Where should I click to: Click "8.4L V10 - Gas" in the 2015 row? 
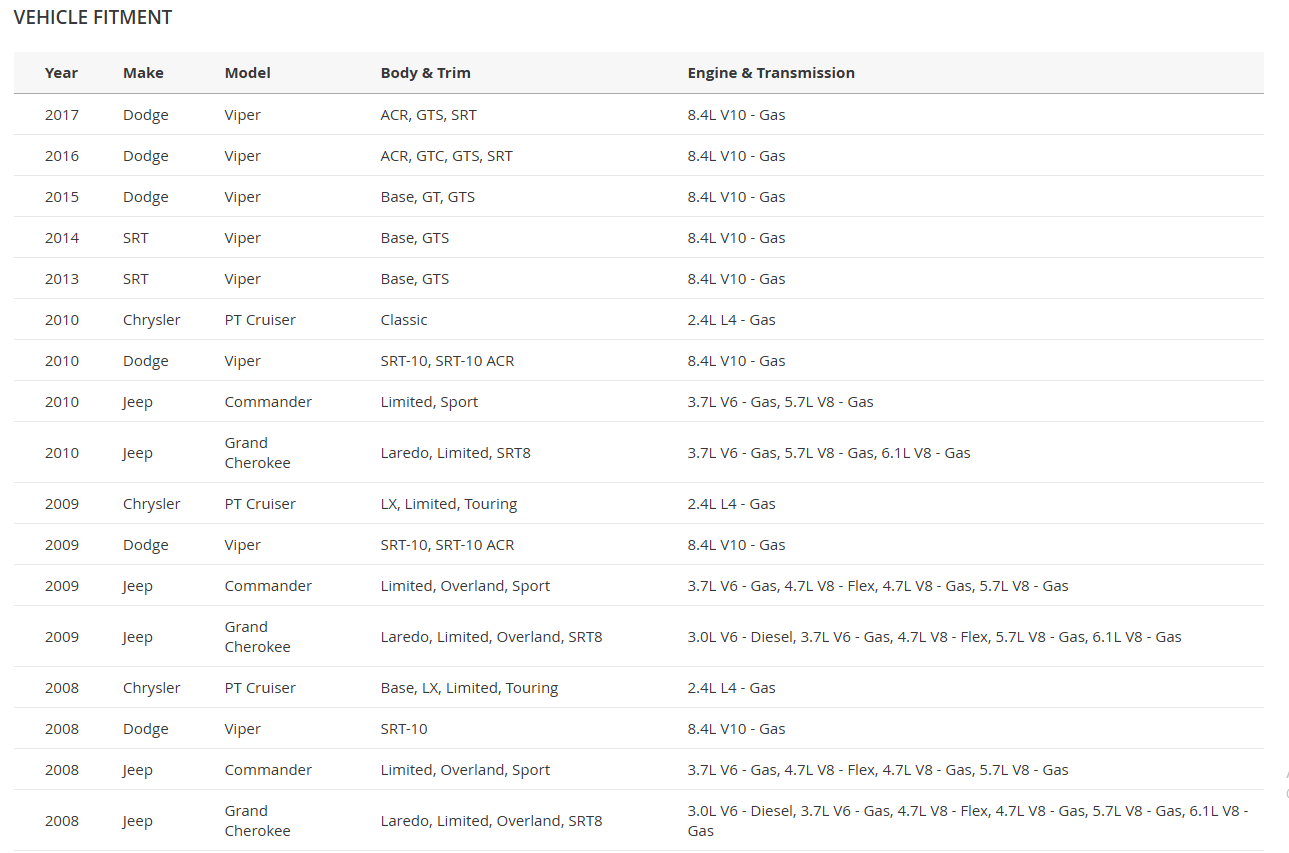(x=737, y=197)
